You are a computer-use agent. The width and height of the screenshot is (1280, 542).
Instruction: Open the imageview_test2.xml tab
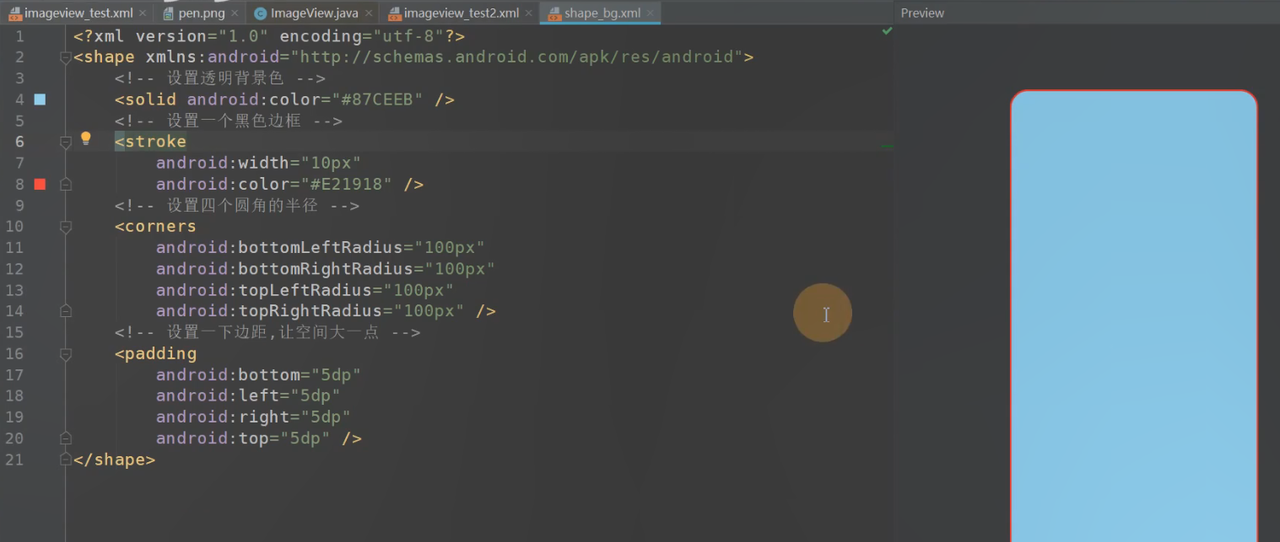pyautogui.click(x=461, y=13)
